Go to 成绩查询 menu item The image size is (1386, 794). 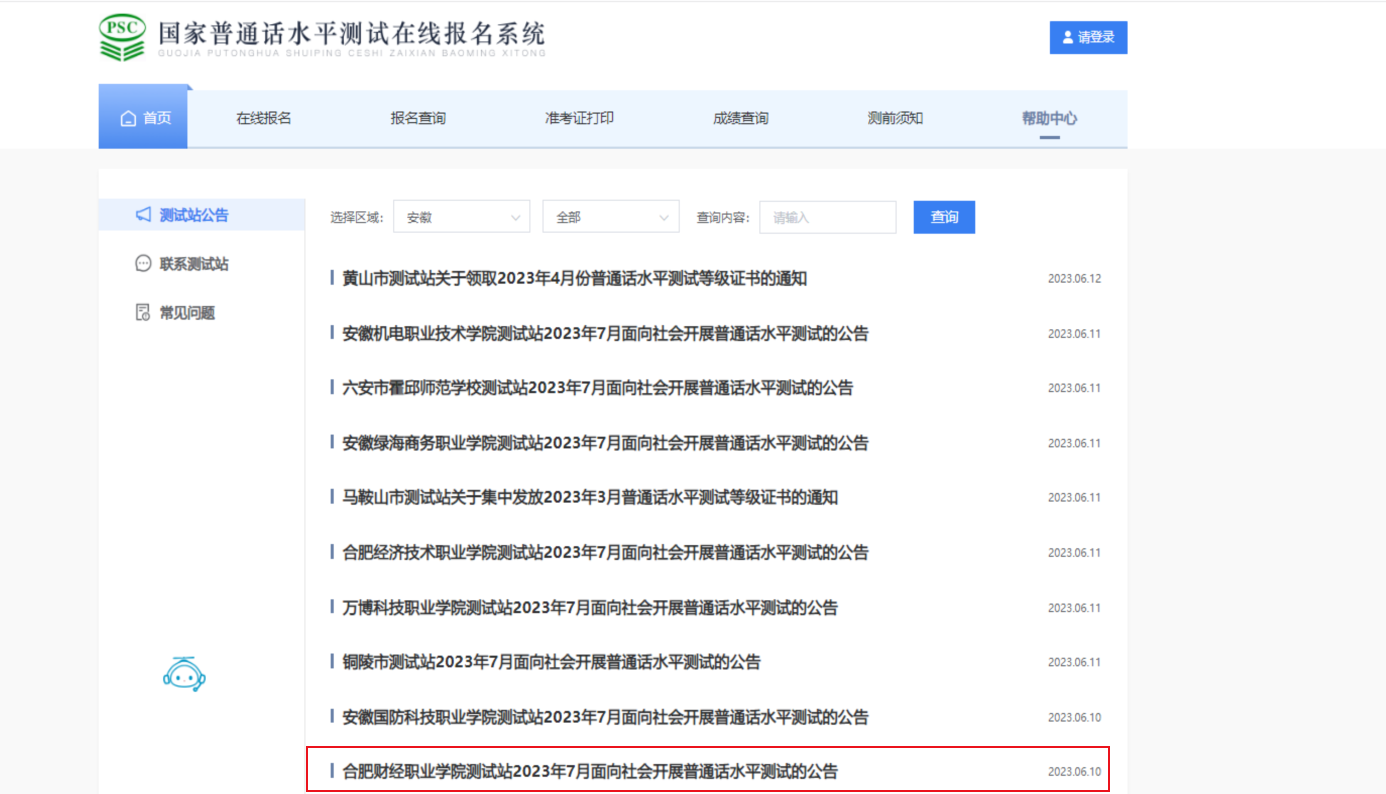coord(740,118)
